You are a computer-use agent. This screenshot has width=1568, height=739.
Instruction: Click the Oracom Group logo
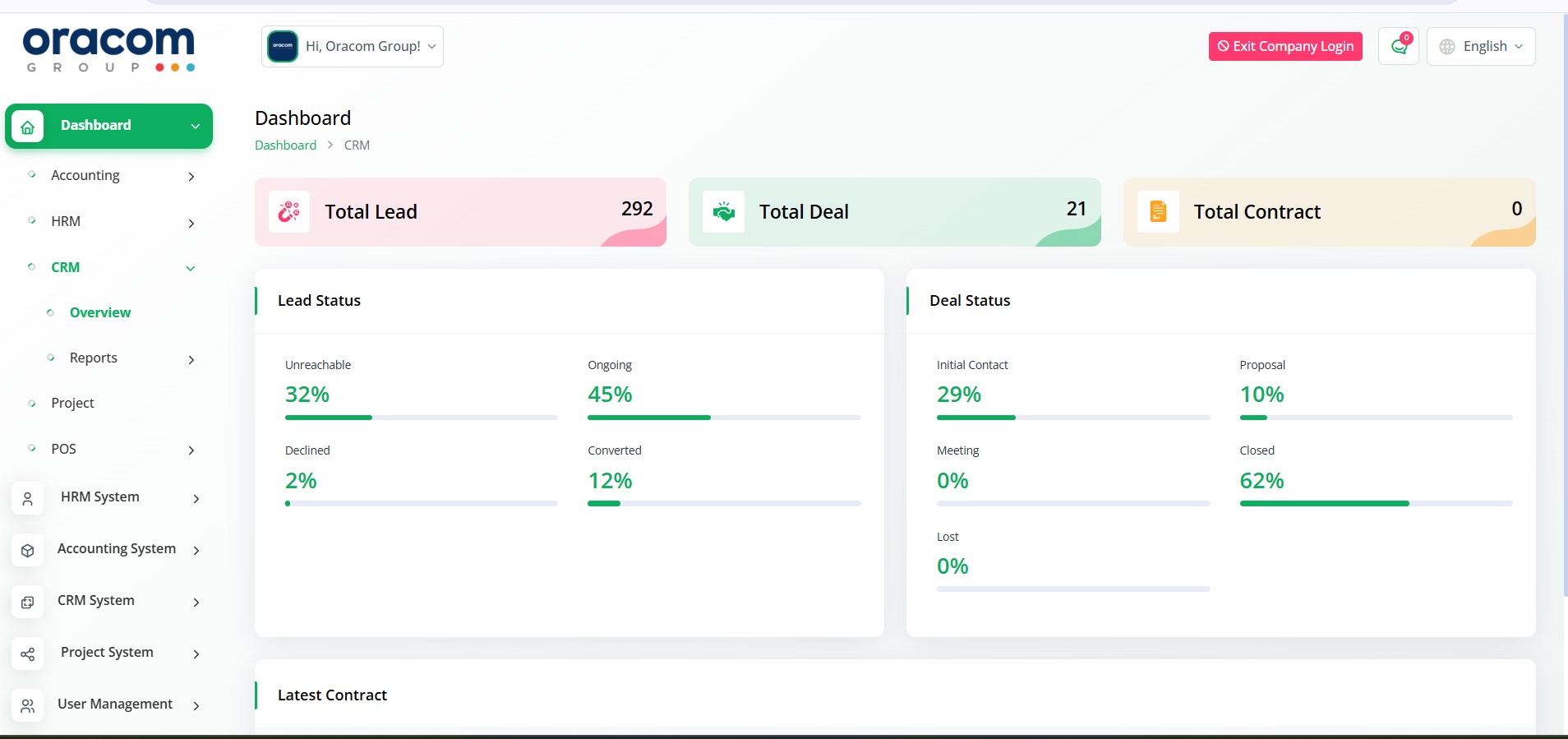tap(108, 49)
